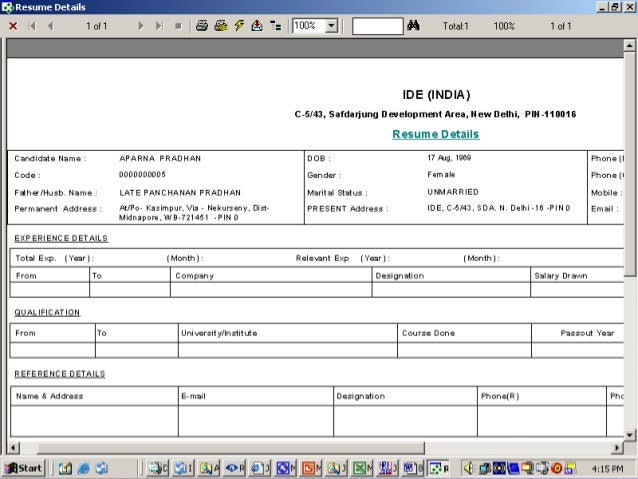Image resolution: width=638 pixels, height=479 pixels.
Task: Select the DOB value 17 Aug, 1969
Action: (449, 158)
